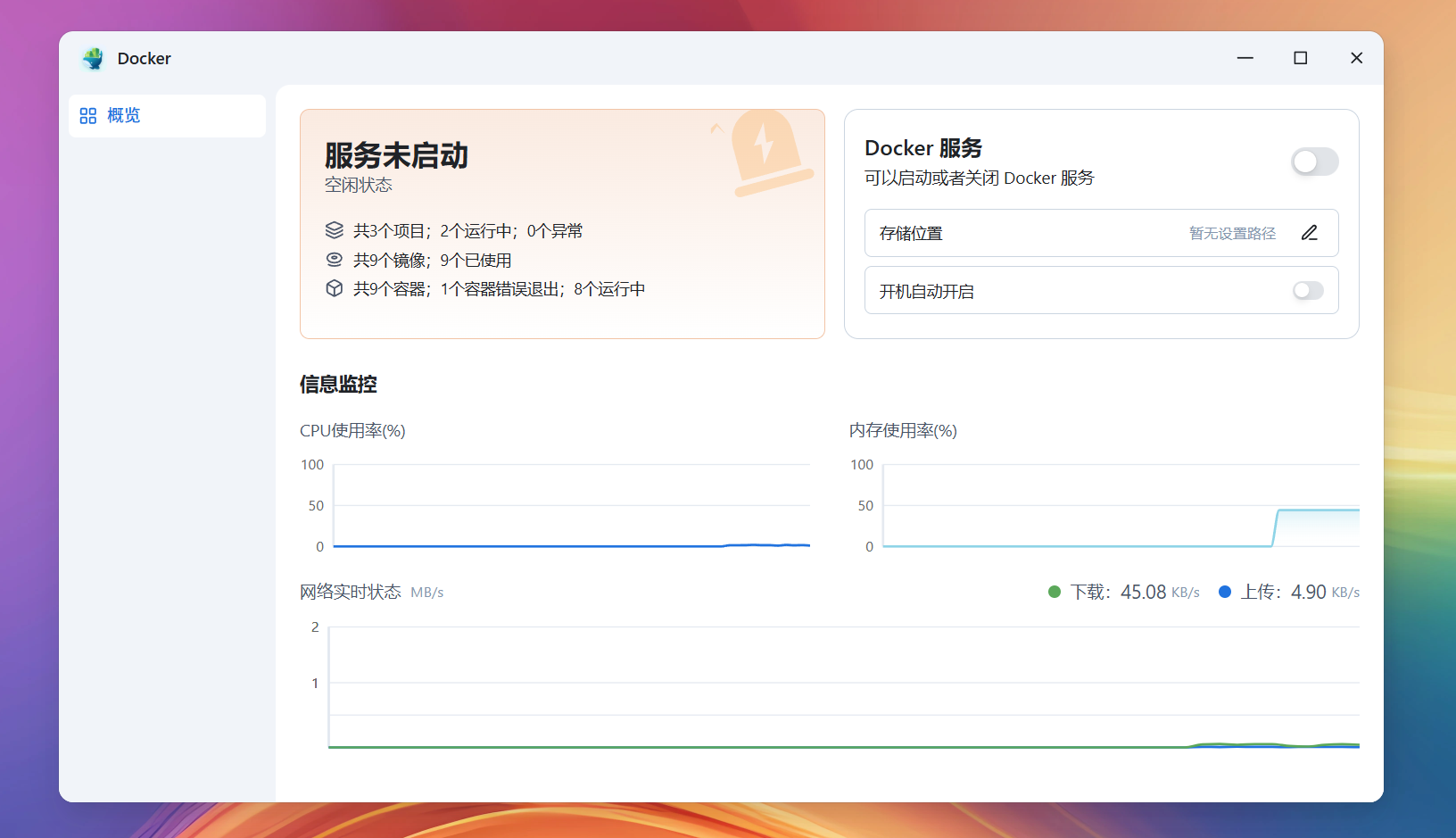Click the green 下载 legend dot
1456x838 pixels.
coord(1055,592)
